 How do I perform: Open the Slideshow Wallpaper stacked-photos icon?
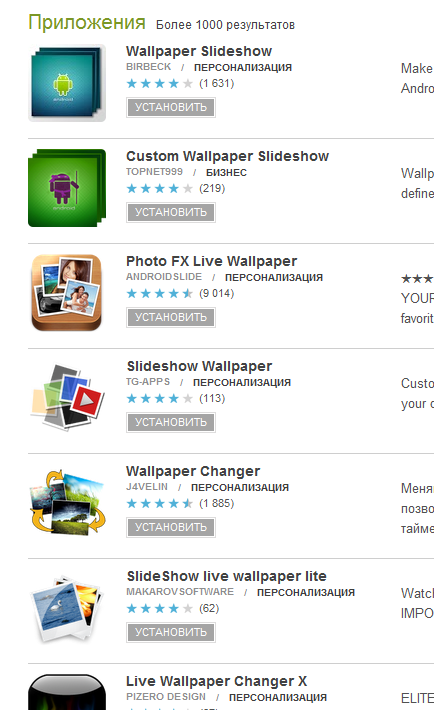click(67, 397)
